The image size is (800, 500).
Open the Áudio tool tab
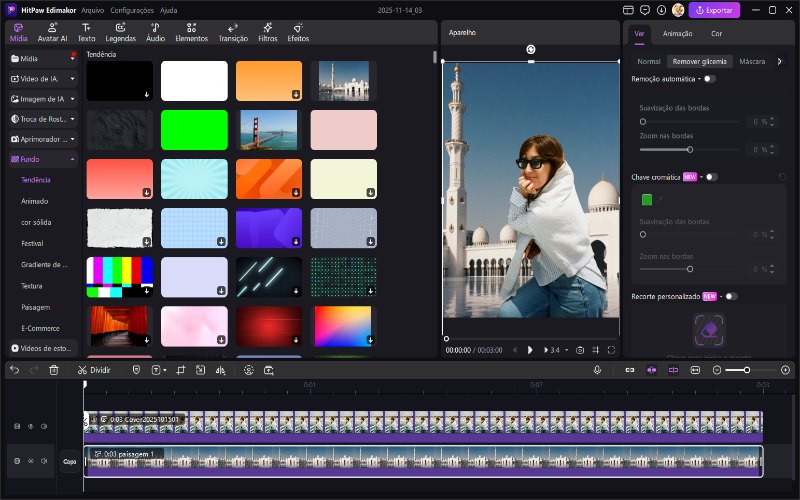coord(155,33)
